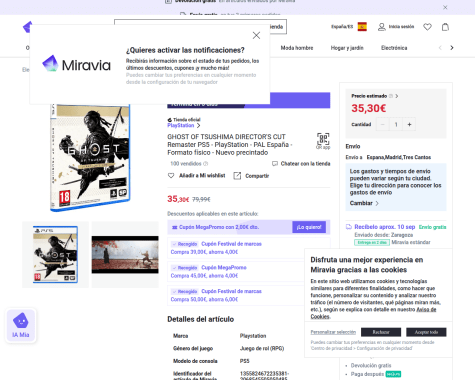
Task: Click the search input field
Action: coord(200,27)
